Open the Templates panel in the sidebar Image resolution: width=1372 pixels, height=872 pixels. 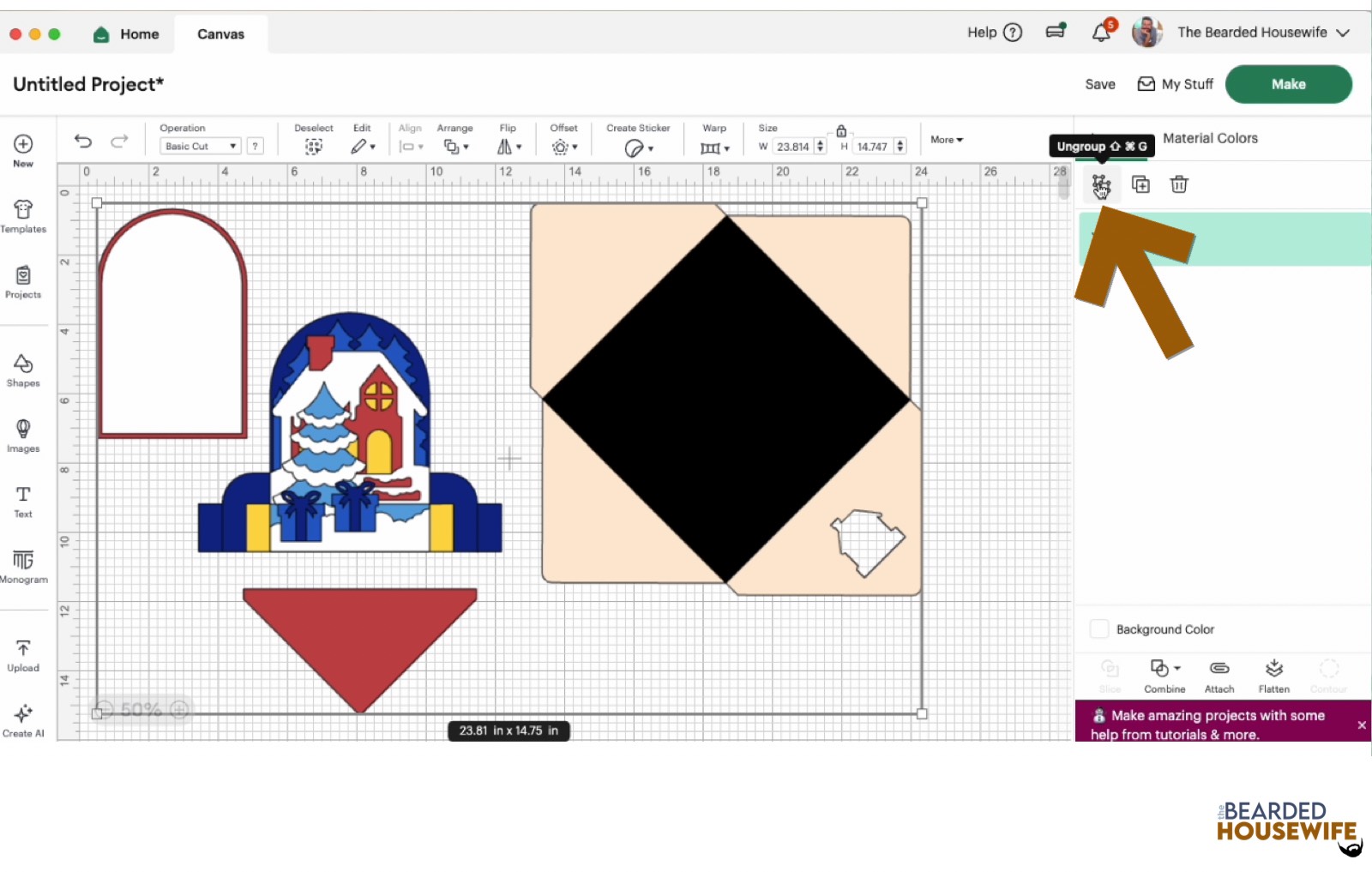tap(23, 214)
